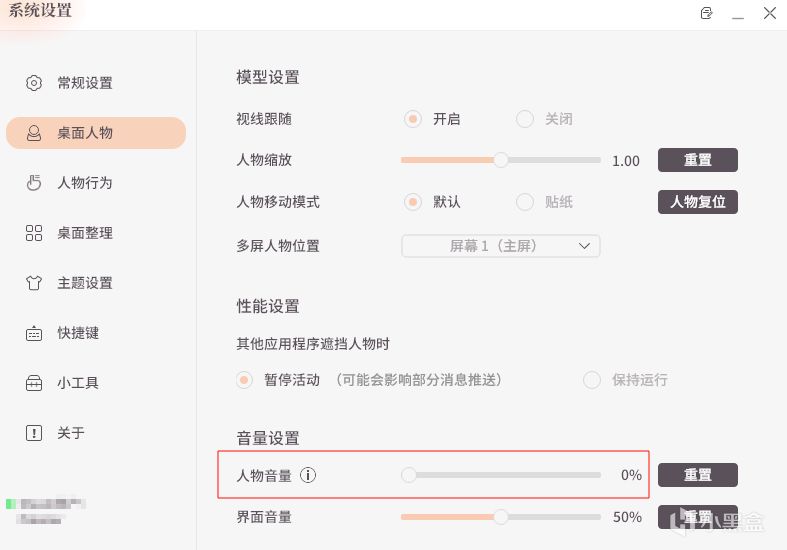Click the 人物复位 button
The width and height of the screenshot is (787, 550).
pos(697,202)
